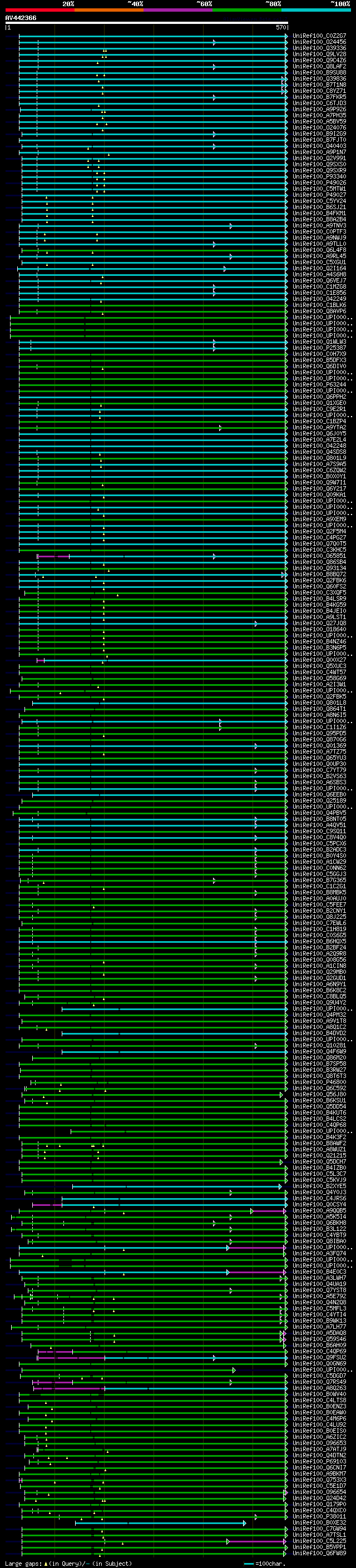
Task: Open hit UniRef100_O42248
Action: (x=319, y=446)
